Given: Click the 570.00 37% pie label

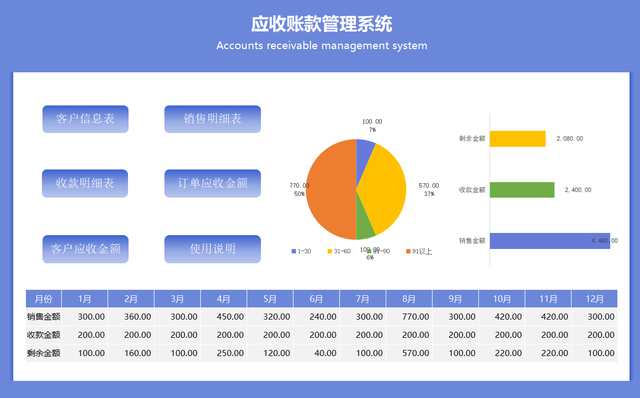Looking at the screenshot, I should pyautogui.click(x=429, y=189).
